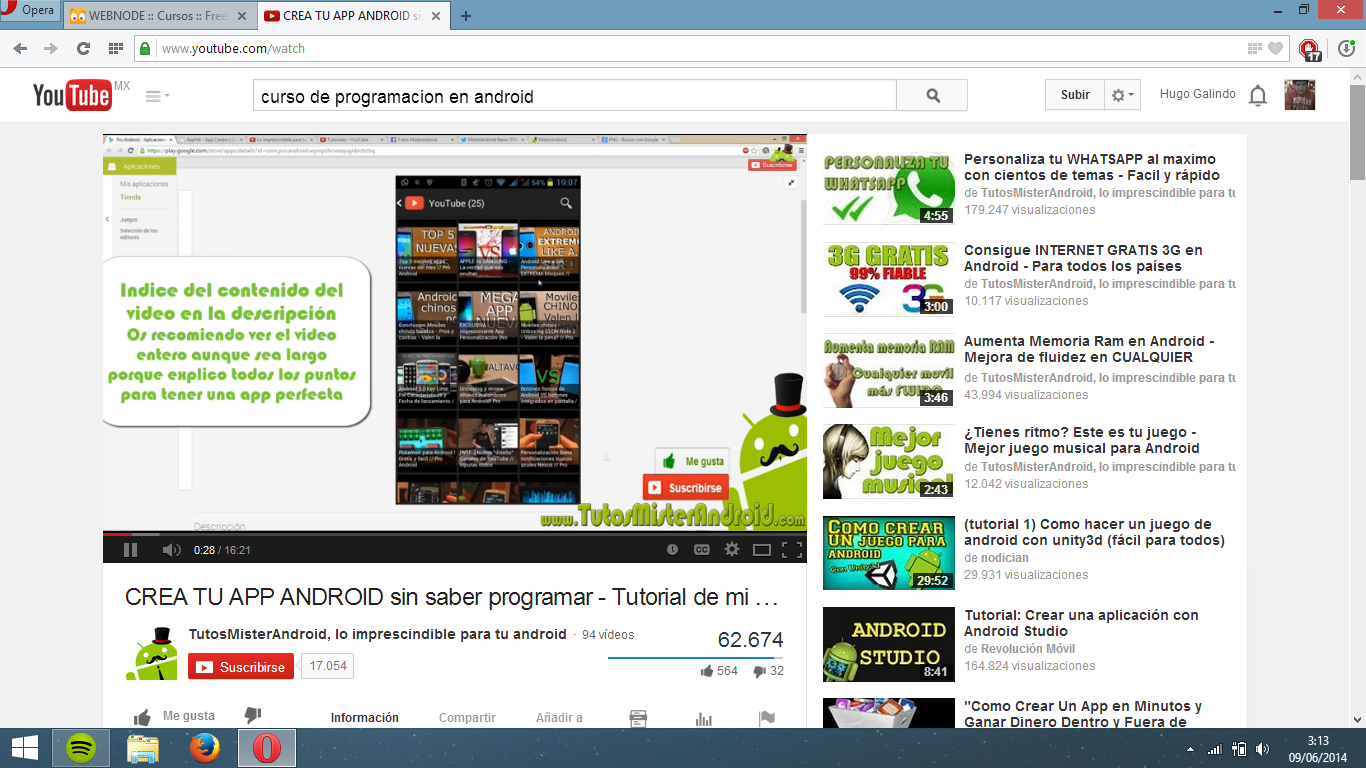This screenshot has height=768, width=1366.
Task: Switch to the Compartir tab
Action: [x=467, y=718]
